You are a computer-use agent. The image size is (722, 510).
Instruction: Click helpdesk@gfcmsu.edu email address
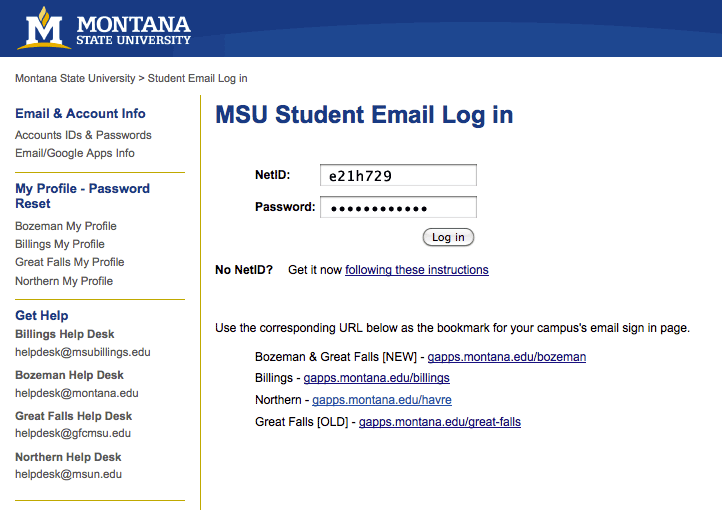(73, 433)
